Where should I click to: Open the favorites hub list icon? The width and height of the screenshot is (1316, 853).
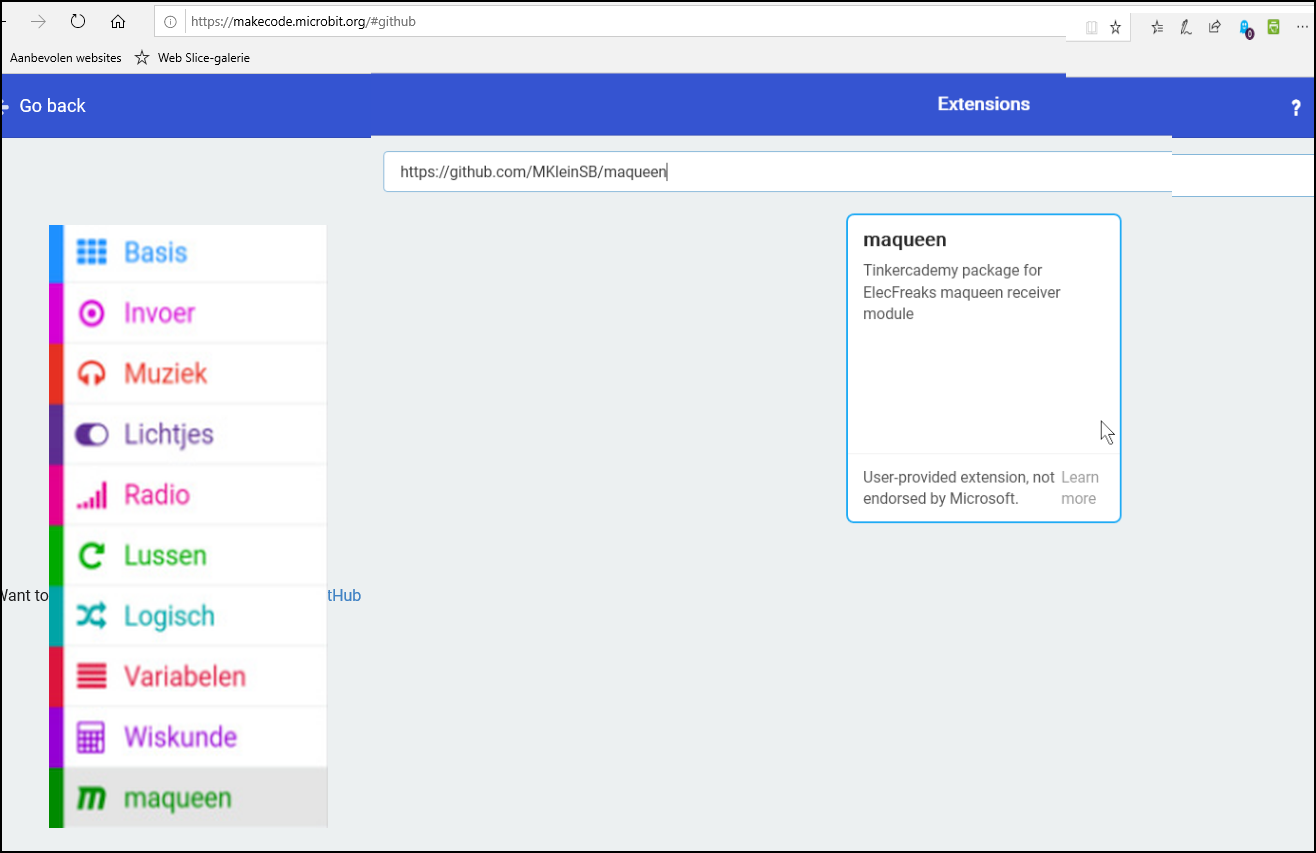click(x=1157, y=27)
